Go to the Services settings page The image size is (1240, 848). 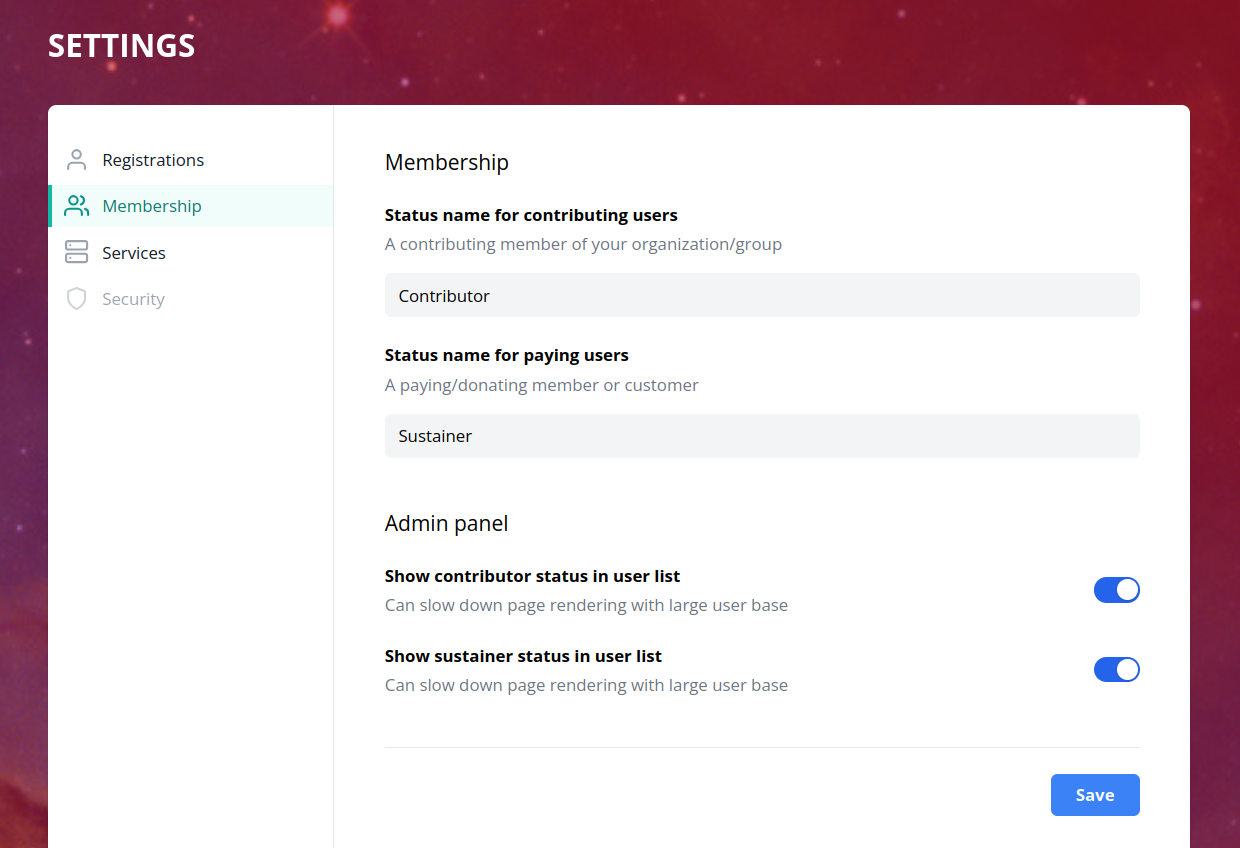pyautogui.click(x=134, y=253)
